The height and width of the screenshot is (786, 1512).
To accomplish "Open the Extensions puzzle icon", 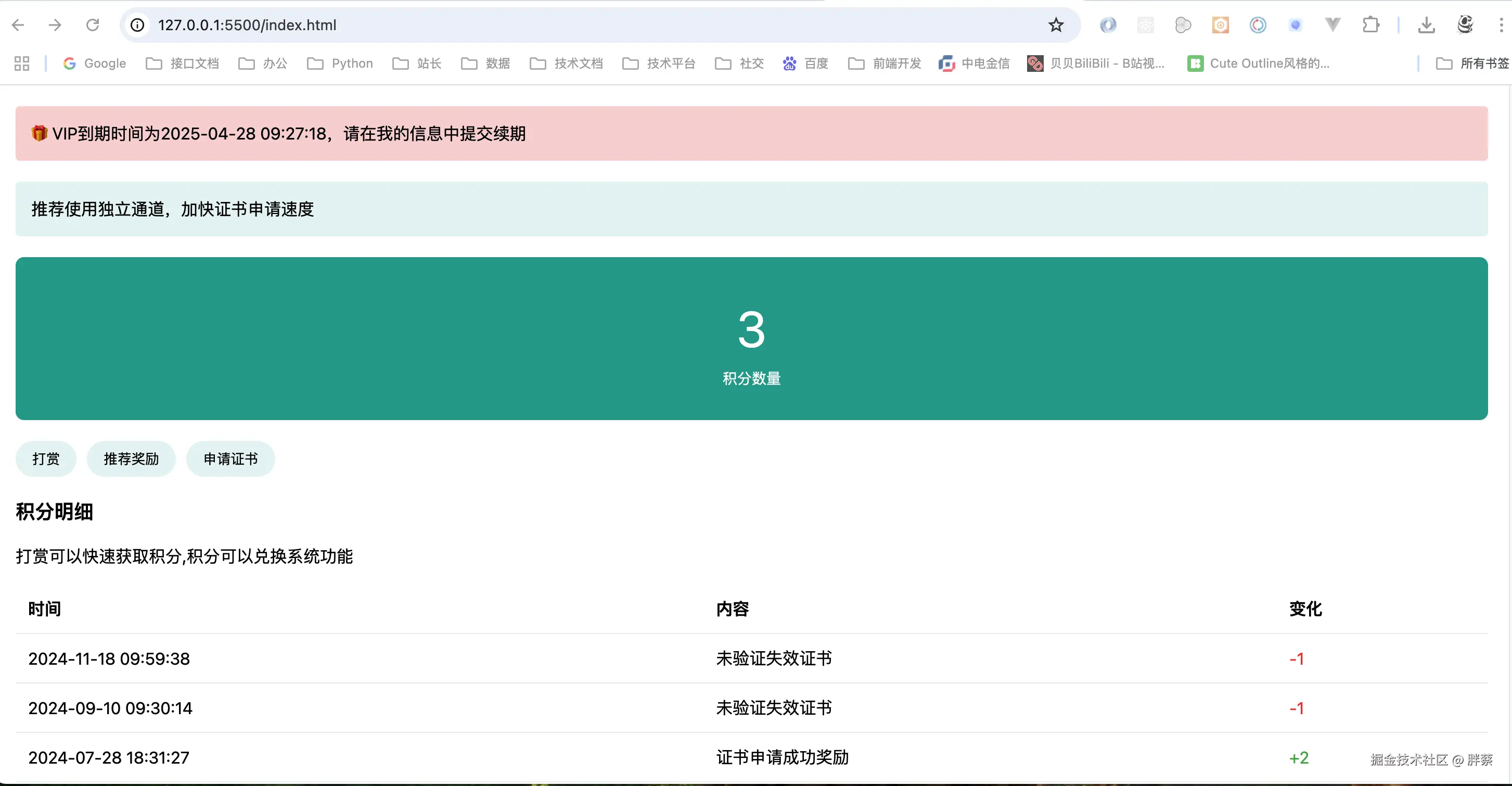I will click(1370, 24).
